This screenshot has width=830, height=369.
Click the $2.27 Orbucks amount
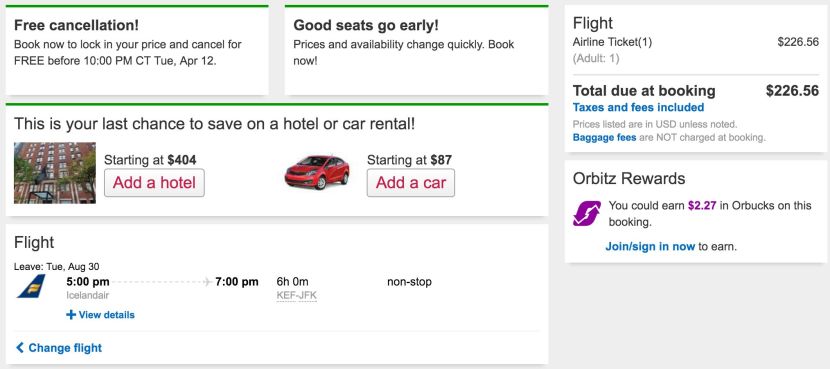(702, 205)
